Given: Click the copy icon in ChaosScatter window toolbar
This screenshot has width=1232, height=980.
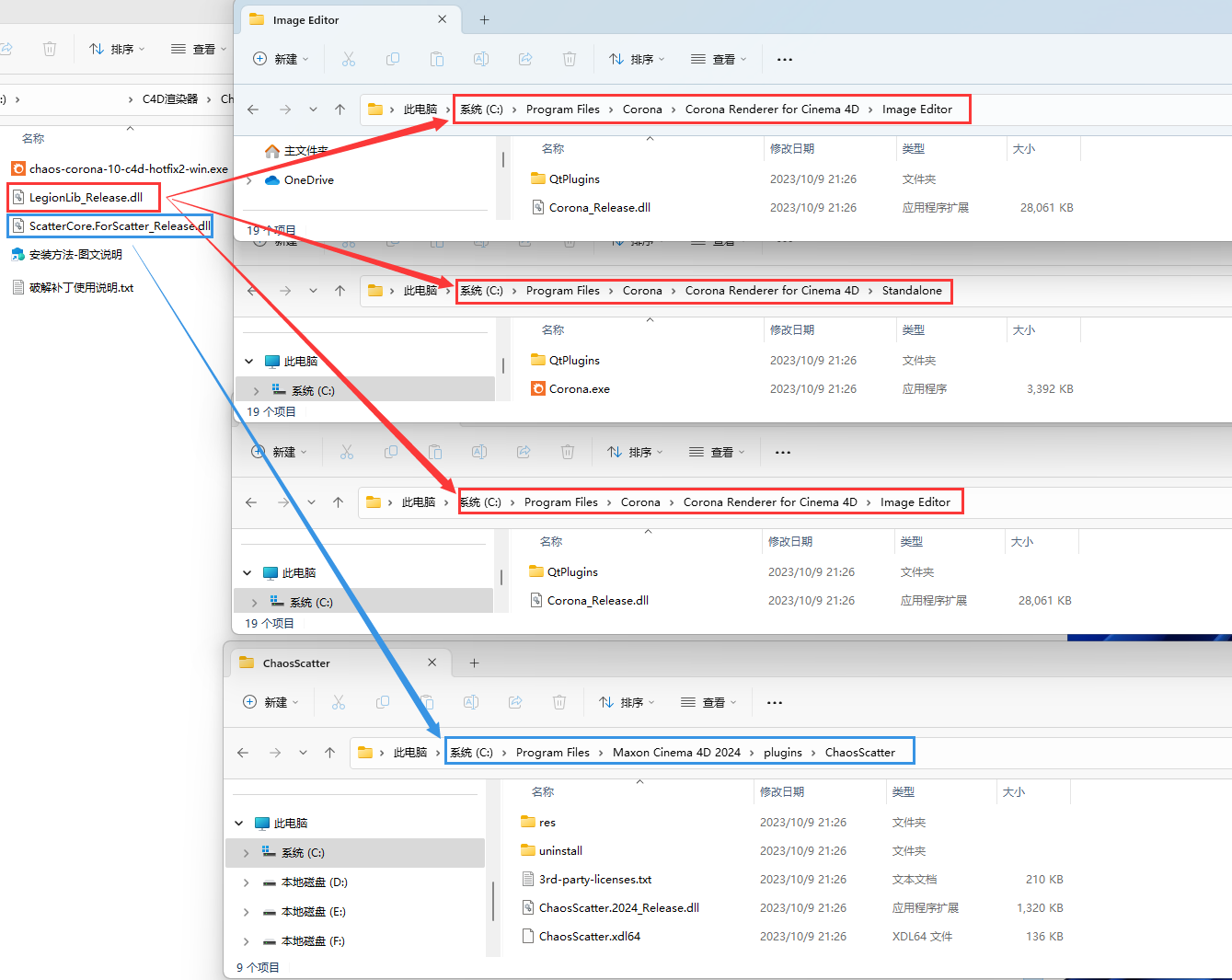Looking at the screenshot, I should (383, 702).
